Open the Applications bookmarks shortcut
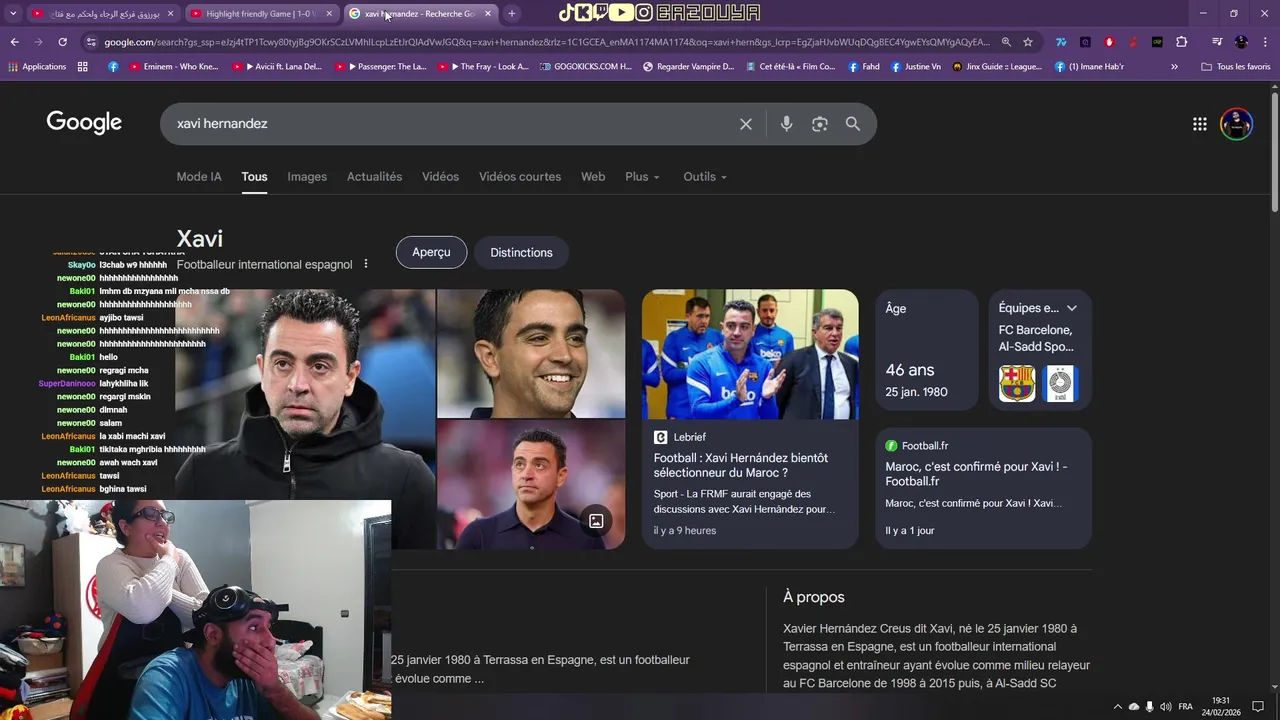This screenshot has height=720, width=1280. pos(36,67)
